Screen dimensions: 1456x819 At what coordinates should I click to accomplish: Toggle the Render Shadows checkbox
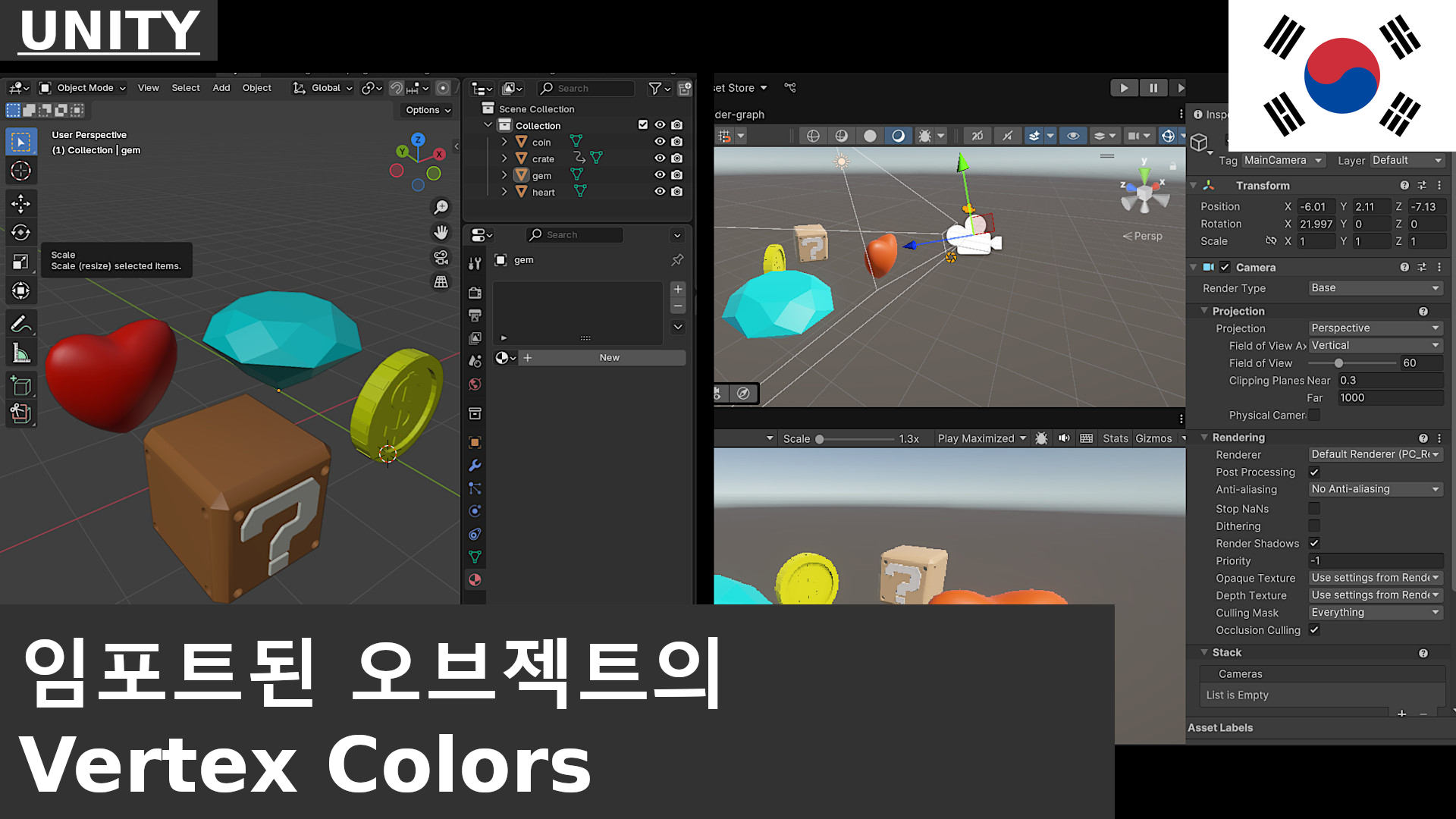point(1314,543)
